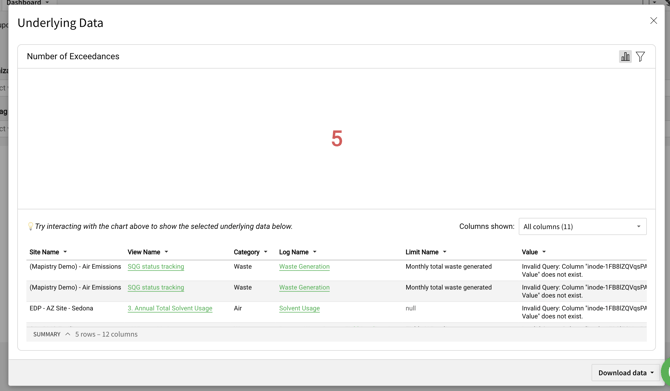The width and height of the screenshot is (670, 391).
Task: Select first Monthly total waste generated cell
Action: [x=449, y=267]
